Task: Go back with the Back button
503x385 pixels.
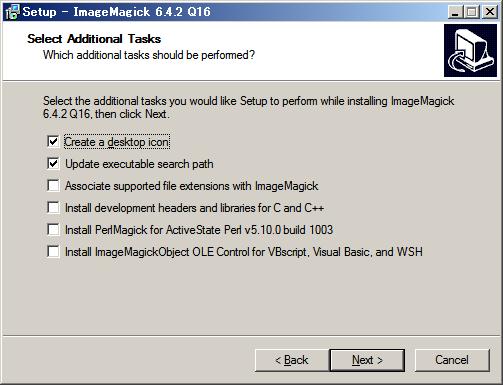Action: coord(292,360)
